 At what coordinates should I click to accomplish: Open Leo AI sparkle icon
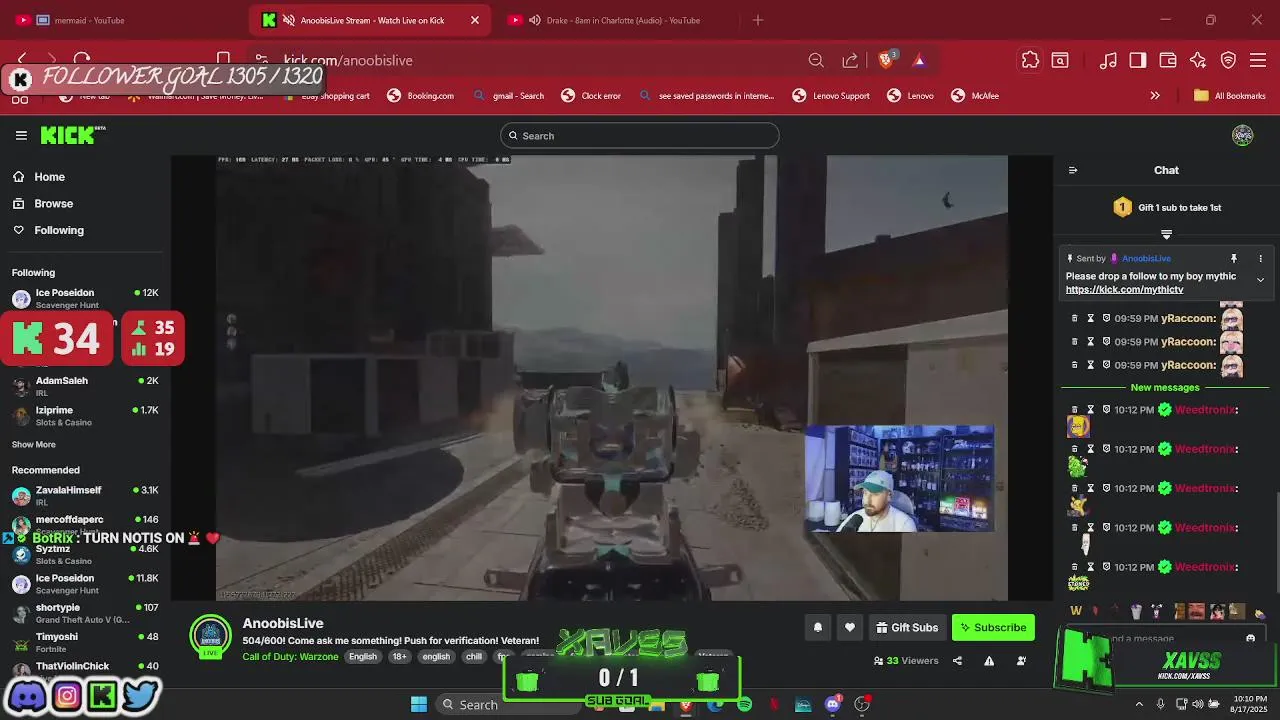coord(1198,60)
